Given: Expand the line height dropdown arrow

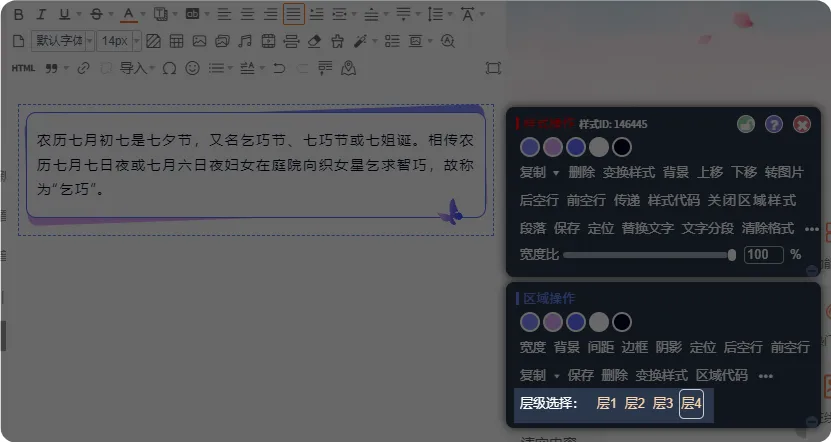Looking at the screenshot, I should coord(450,14).
